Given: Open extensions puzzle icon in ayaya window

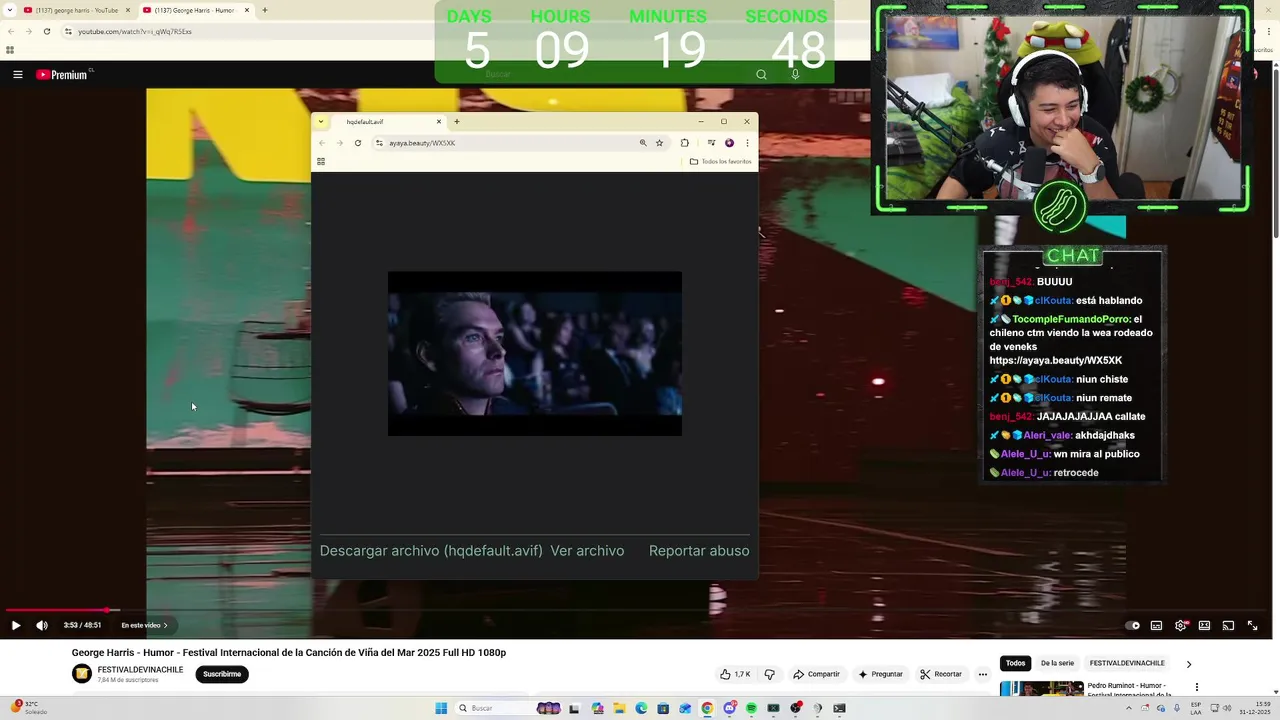Looking at the screenshot, I should 684,143.
